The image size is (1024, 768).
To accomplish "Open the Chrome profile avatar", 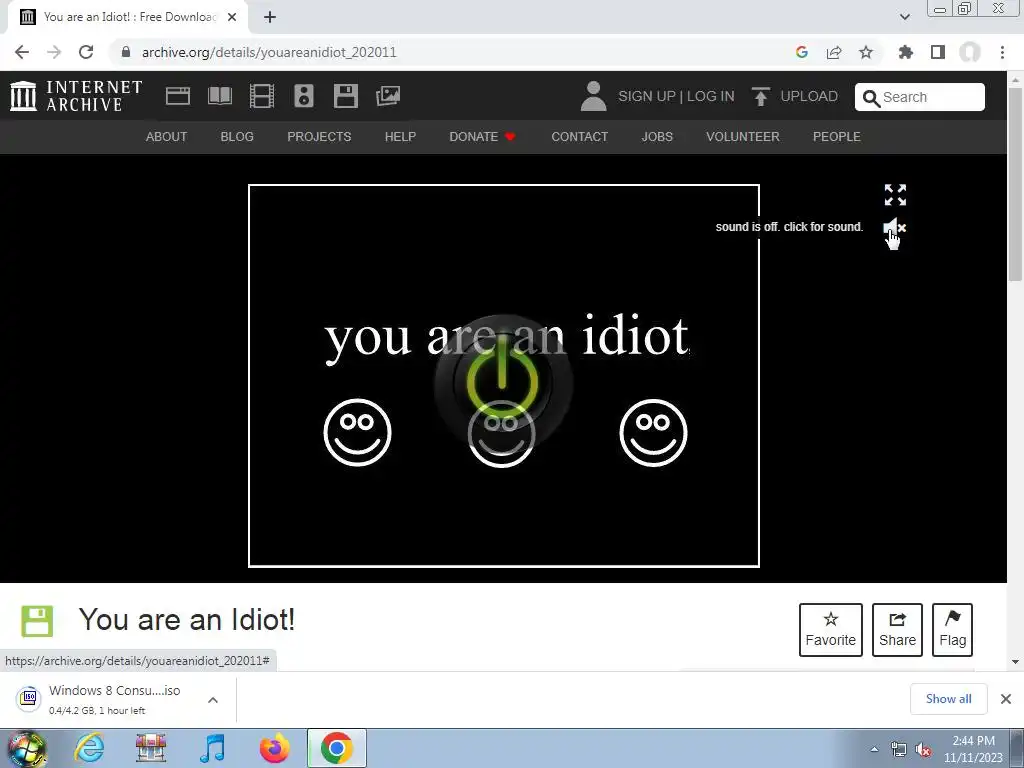I will (x=970, y=52).
